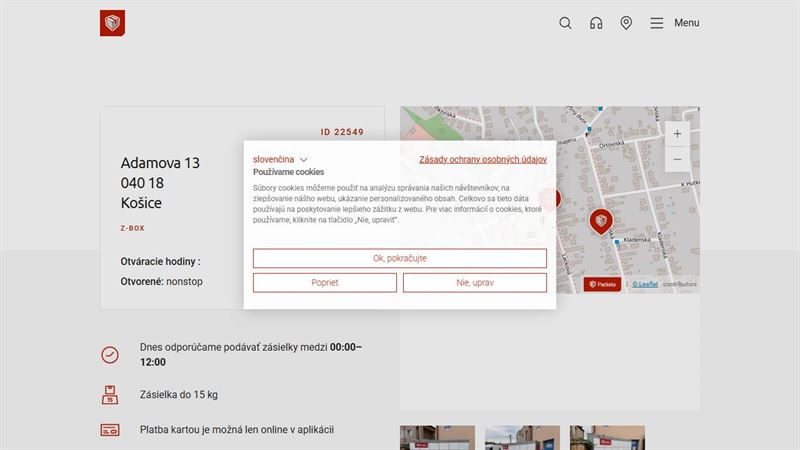Open the first Z-BOX photo thumbnail
Viewport: 800px width, 450px height.
(x=437, y=438)
